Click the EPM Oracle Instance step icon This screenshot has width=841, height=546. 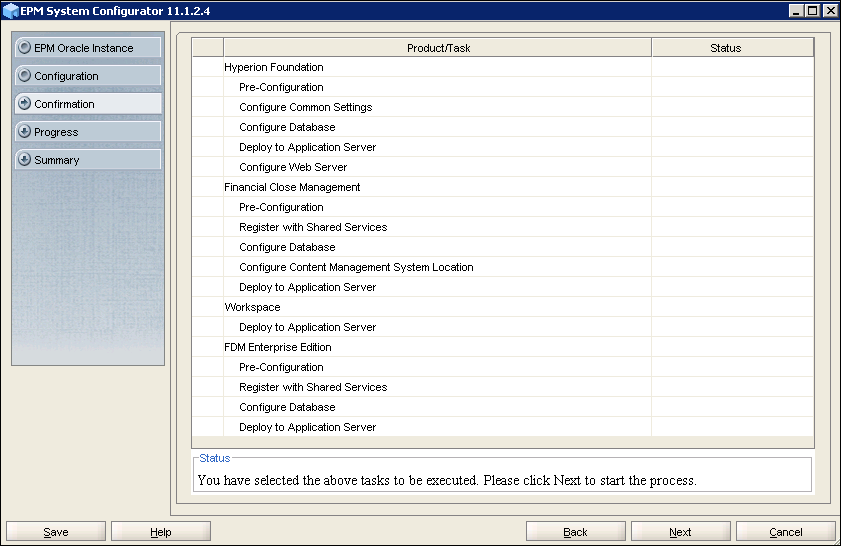(24, 48)
